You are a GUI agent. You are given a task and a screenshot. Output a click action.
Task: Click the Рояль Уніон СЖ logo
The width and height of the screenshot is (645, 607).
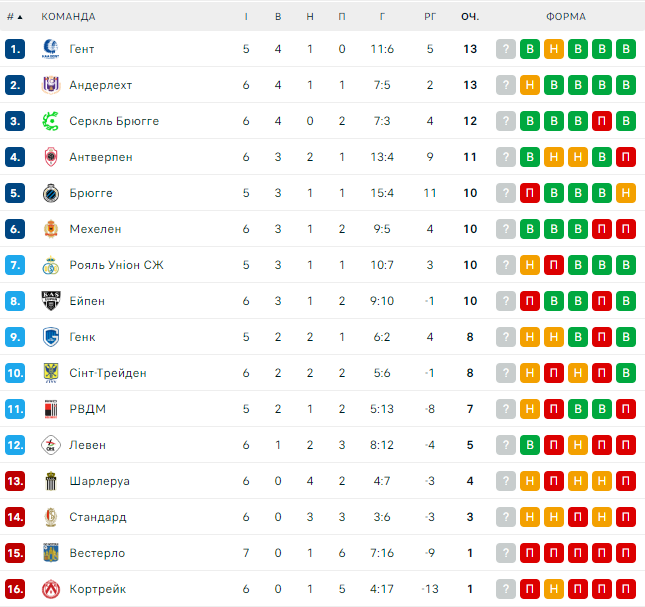tap(51, 265)
